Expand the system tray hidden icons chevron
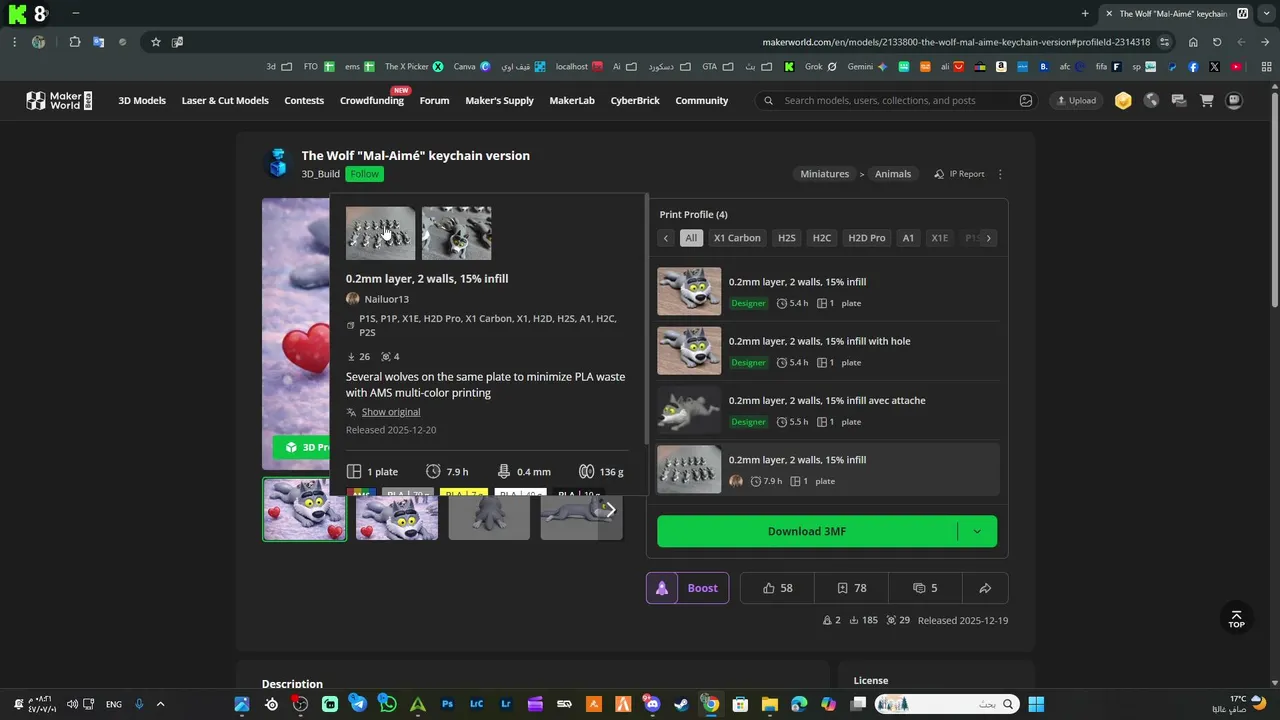This screenshot has width=1280, height=720. click(x=160, y=704)
